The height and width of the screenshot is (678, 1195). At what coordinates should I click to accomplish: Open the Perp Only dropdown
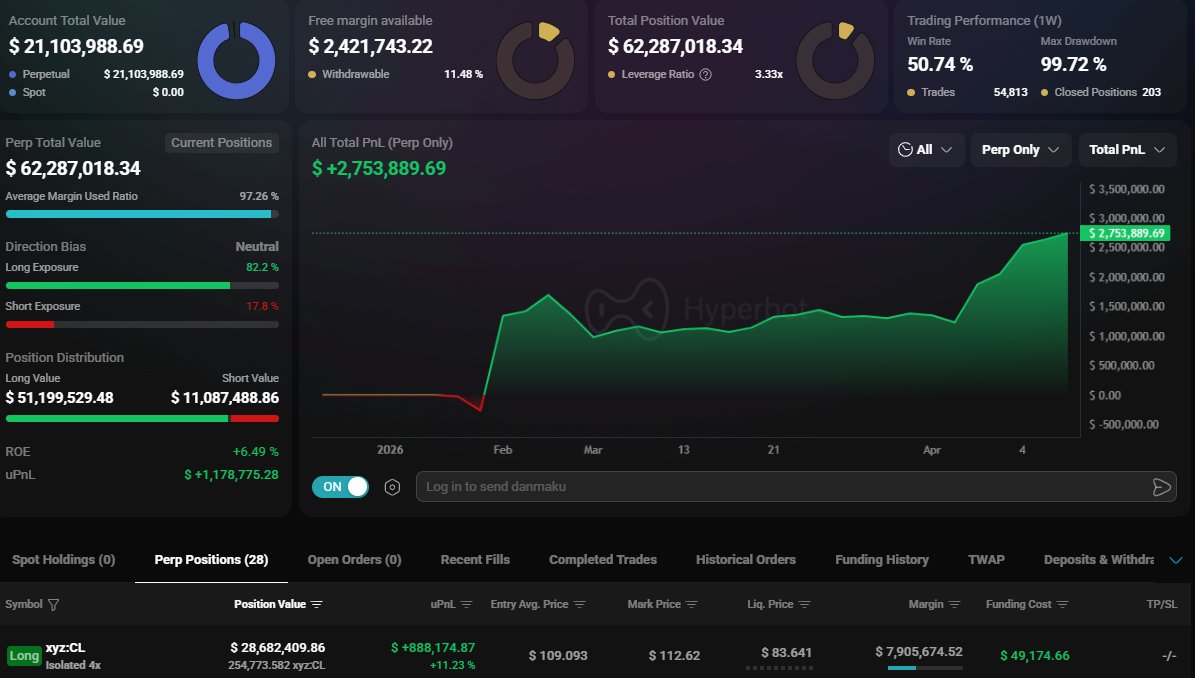[1020, 149]
